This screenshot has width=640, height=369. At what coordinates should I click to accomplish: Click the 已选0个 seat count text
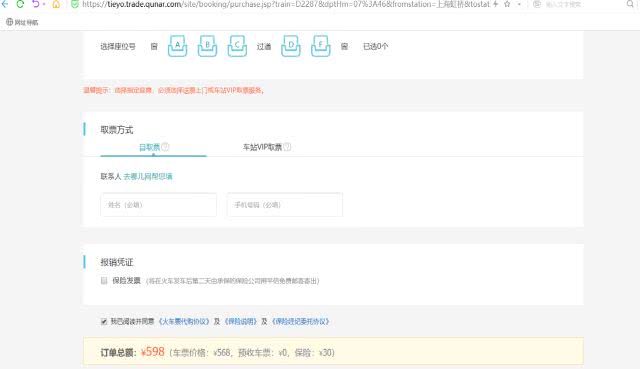(376, 46)
